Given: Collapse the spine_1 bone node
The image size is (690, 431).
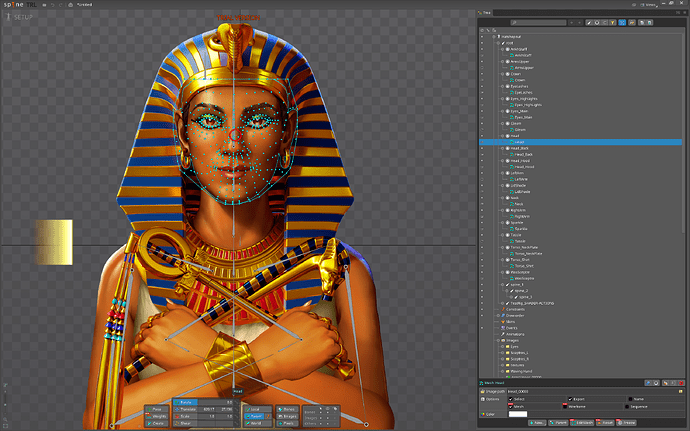Looking at the screenshot, I should coord(503,284).
